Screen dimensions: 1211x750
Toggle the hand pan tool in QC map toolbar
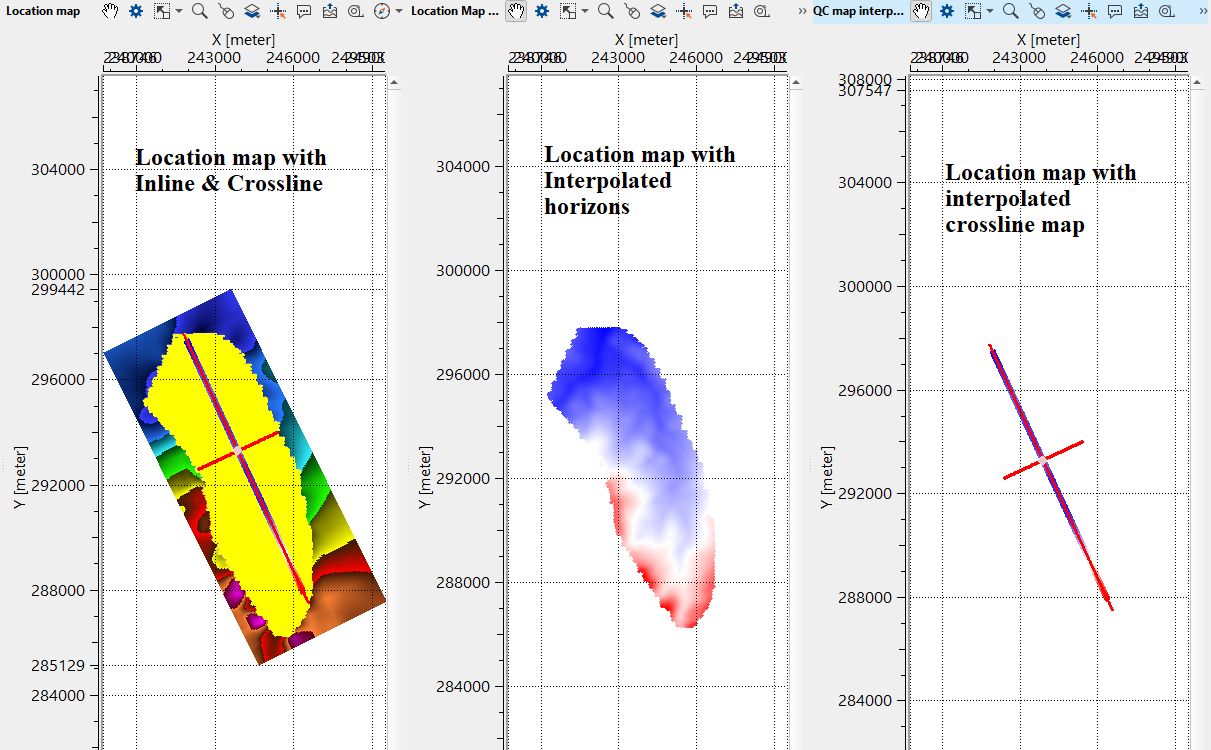tap(921, 11)
